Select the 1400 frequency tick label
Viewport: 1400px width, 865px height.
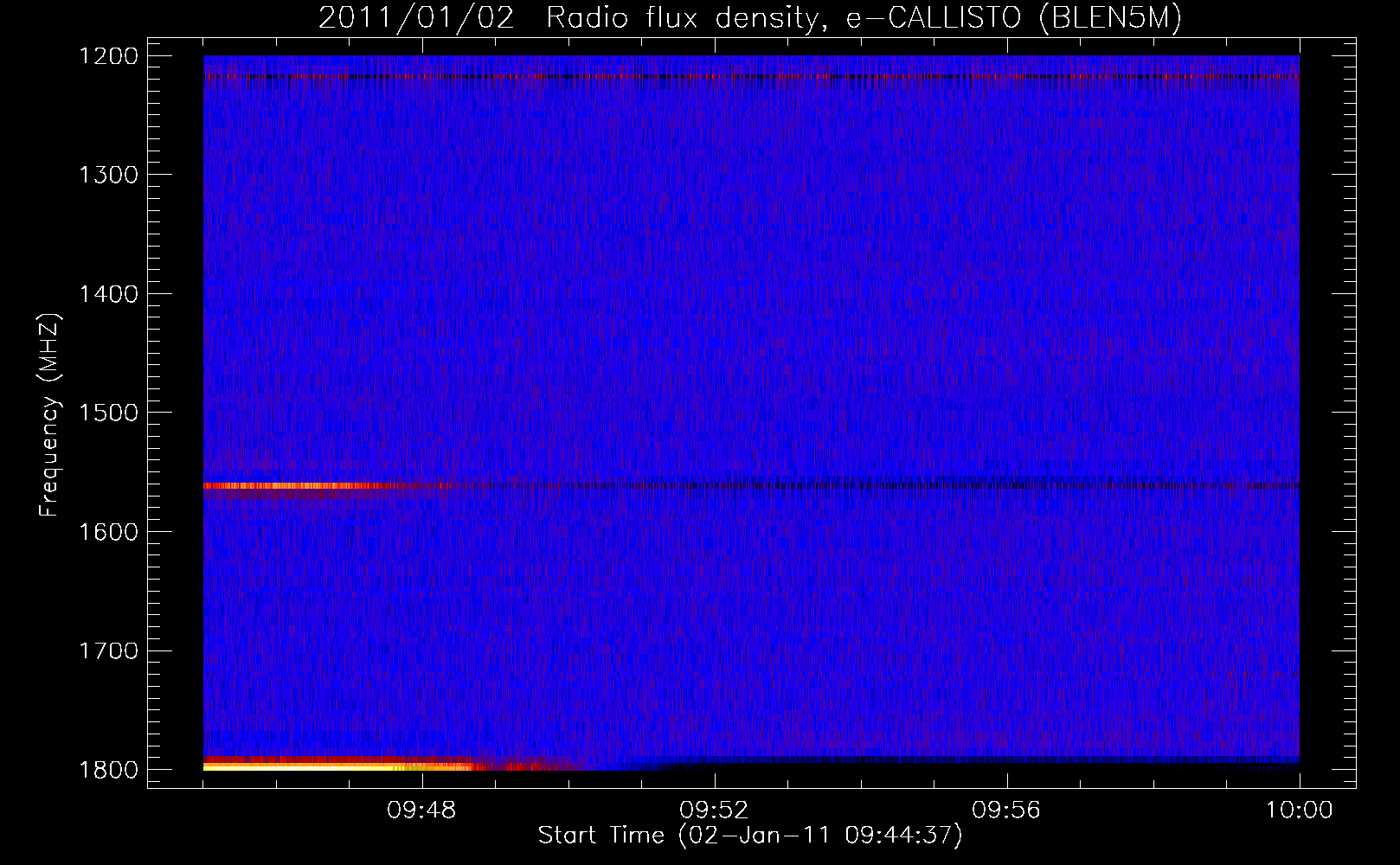pos(109,294)
